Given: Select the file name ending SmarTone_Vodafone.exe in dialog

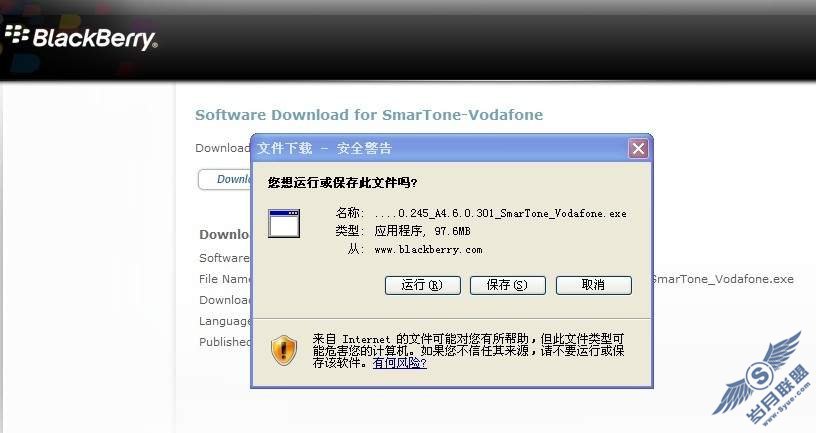Looking at the screenshot, I should (x=500, y=213).
